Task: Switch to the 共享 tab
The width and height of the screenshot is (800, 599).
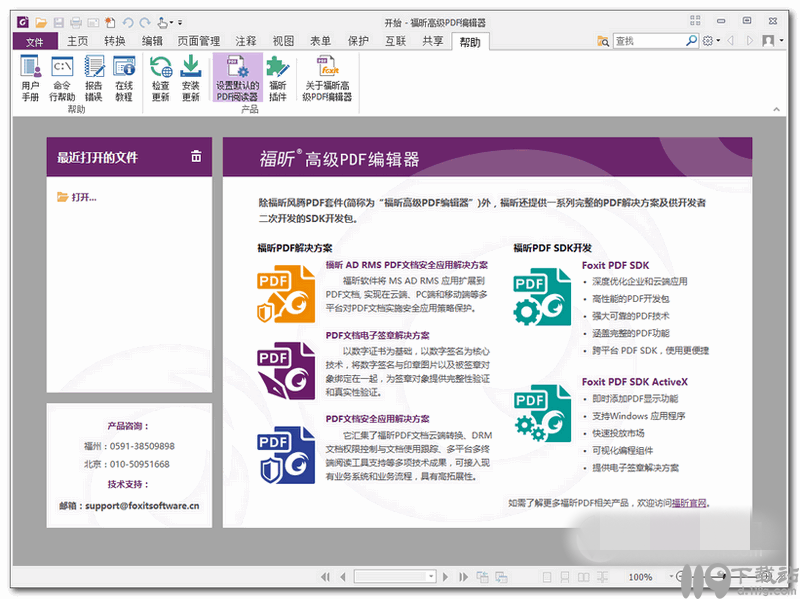Action: 433,41
